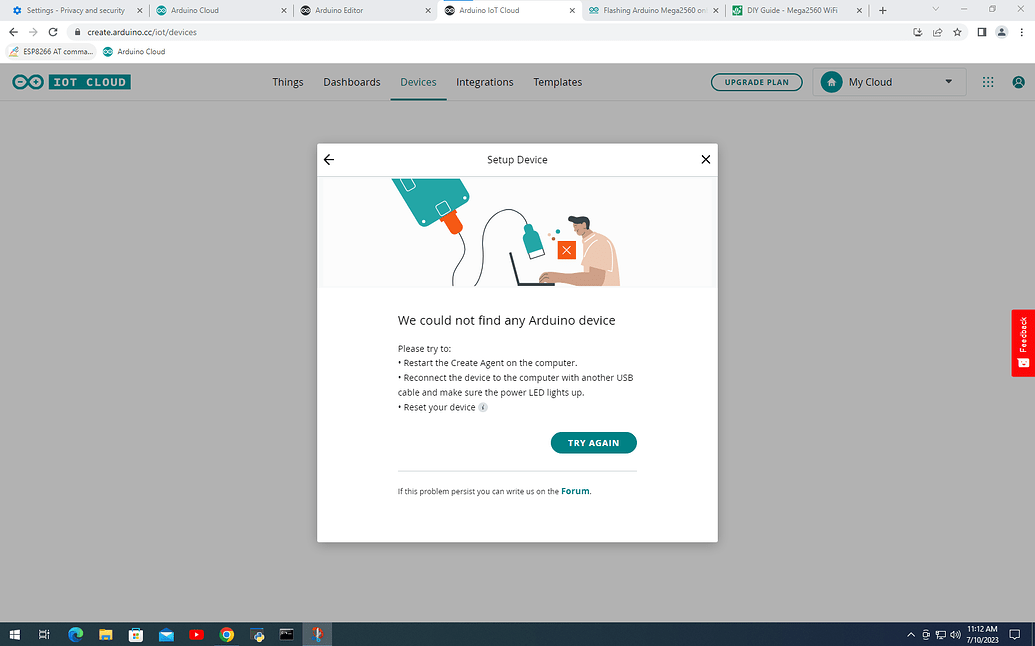Open the Dashboards tab
Viewport: 1035px width, 646px height.
coord(352,82)
